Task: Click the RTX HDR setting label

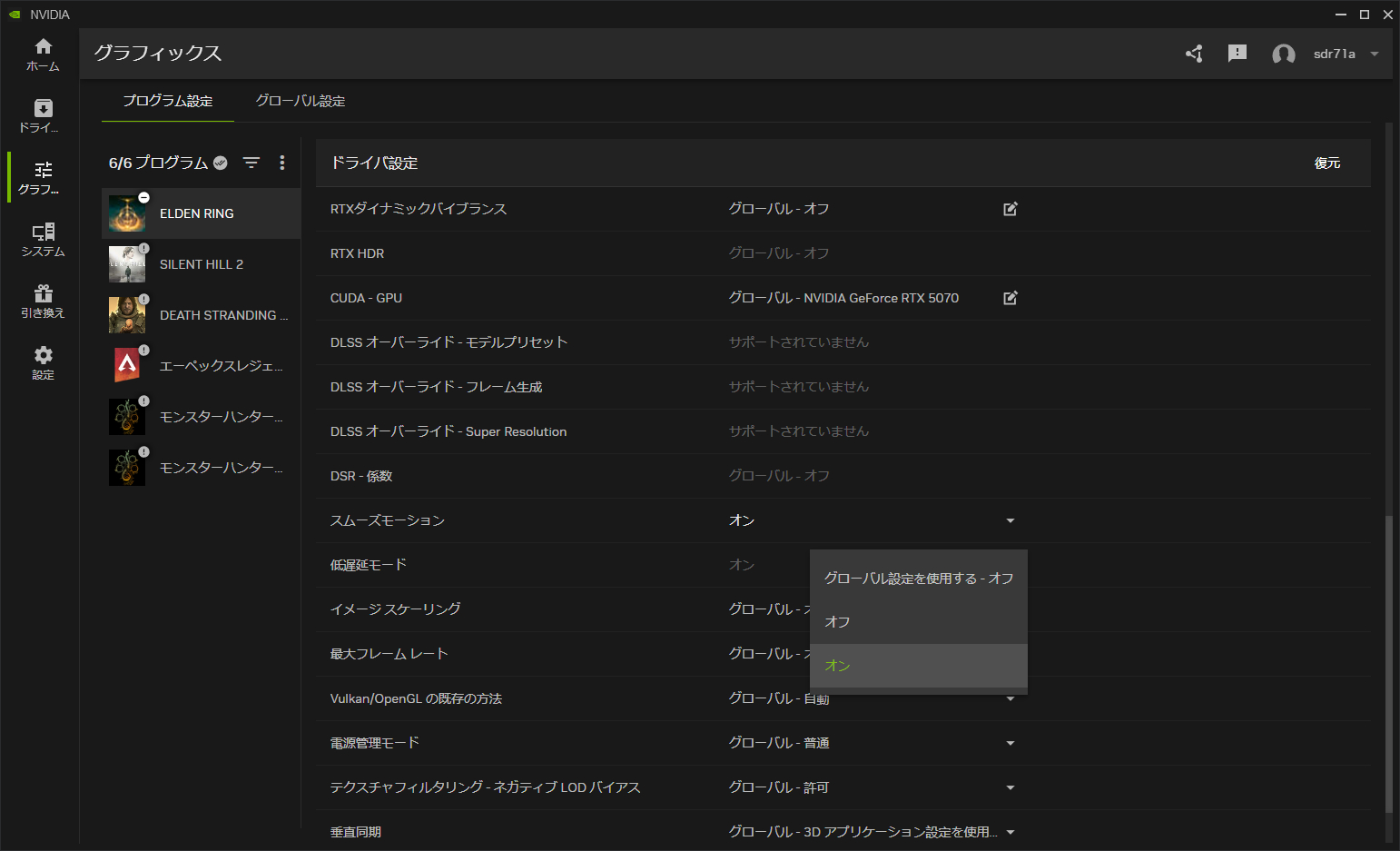Action: 357,253
